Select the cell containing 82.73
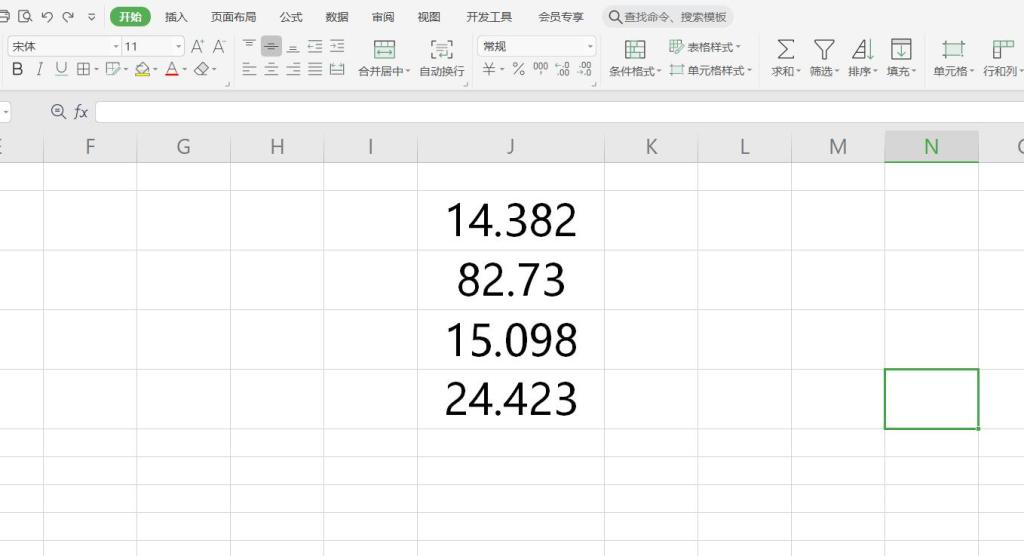 pos(511,280)
